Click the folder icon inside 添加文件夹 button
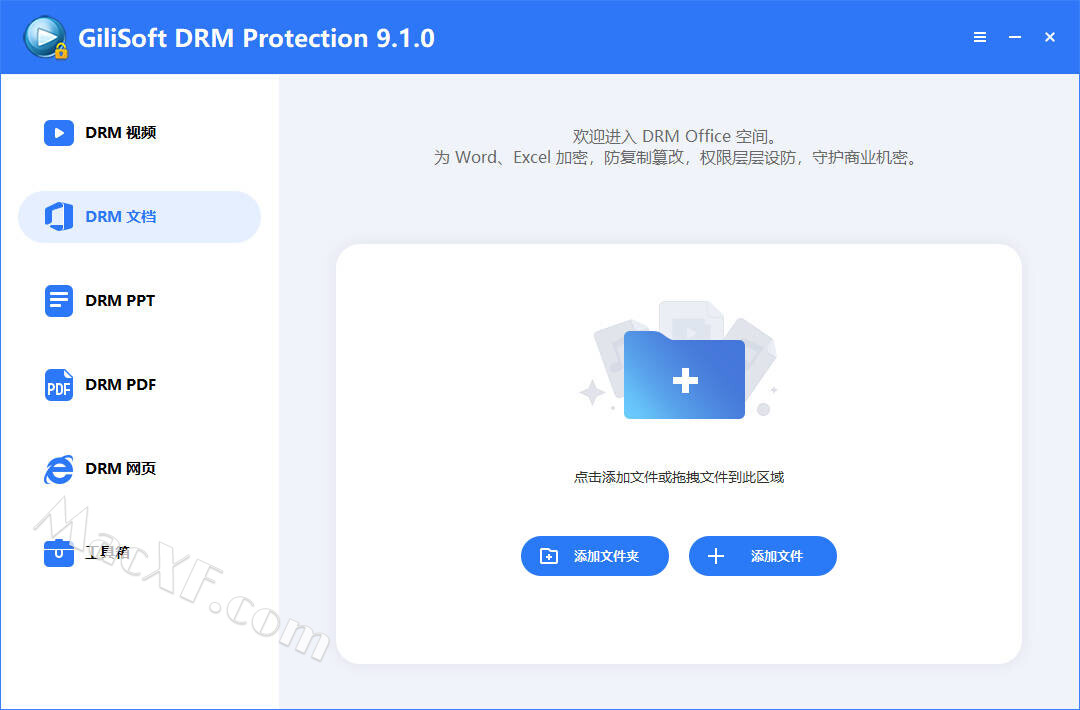 (x=549, y=556)
